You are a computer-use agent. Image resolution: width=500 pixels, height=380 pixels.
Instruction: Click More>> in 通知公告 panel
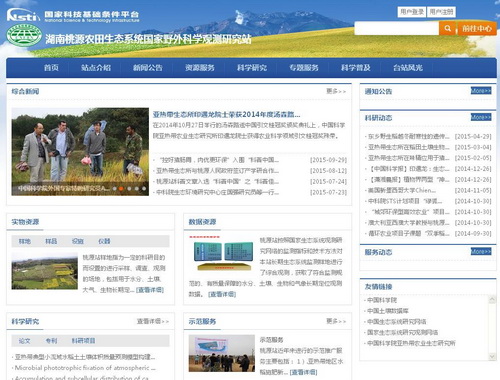pyautogui.click(x=481, y=90)
